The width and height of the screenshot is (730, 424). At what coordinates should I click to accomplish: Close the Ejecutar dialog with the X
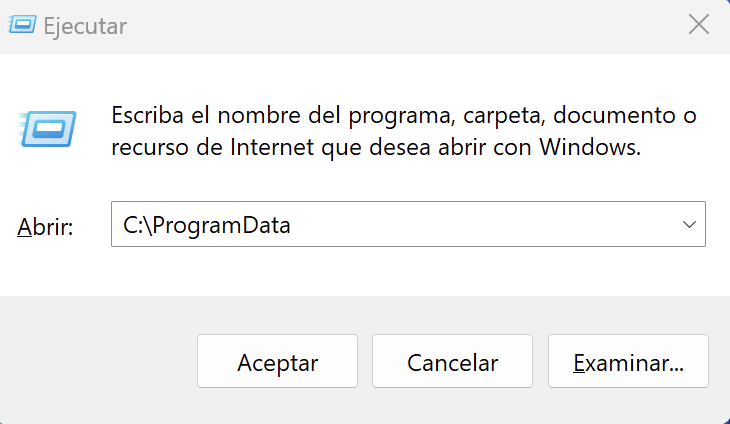tap(699, 24)
